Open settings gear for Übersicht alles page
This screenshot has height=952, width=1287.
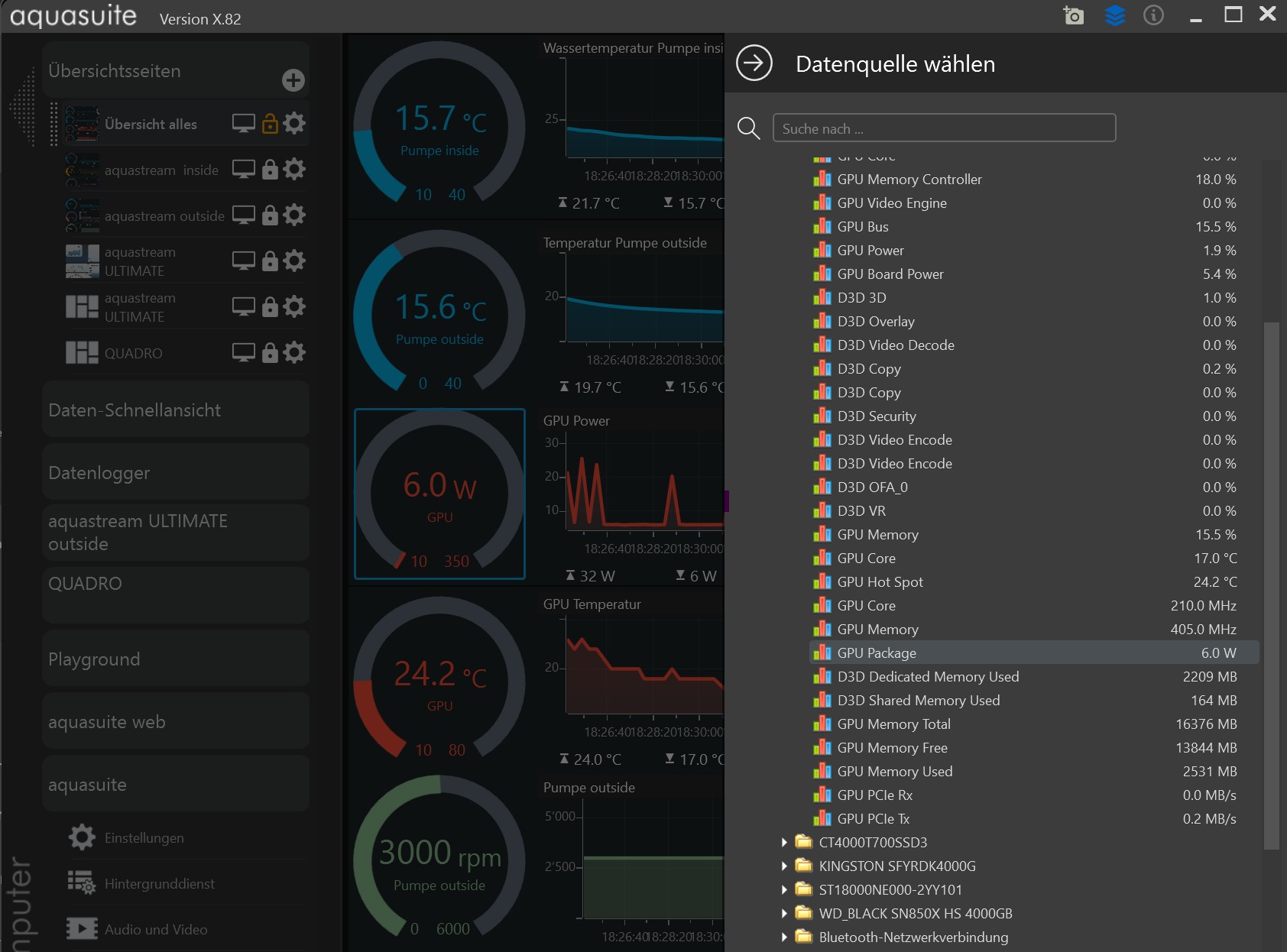pos(294,123)
